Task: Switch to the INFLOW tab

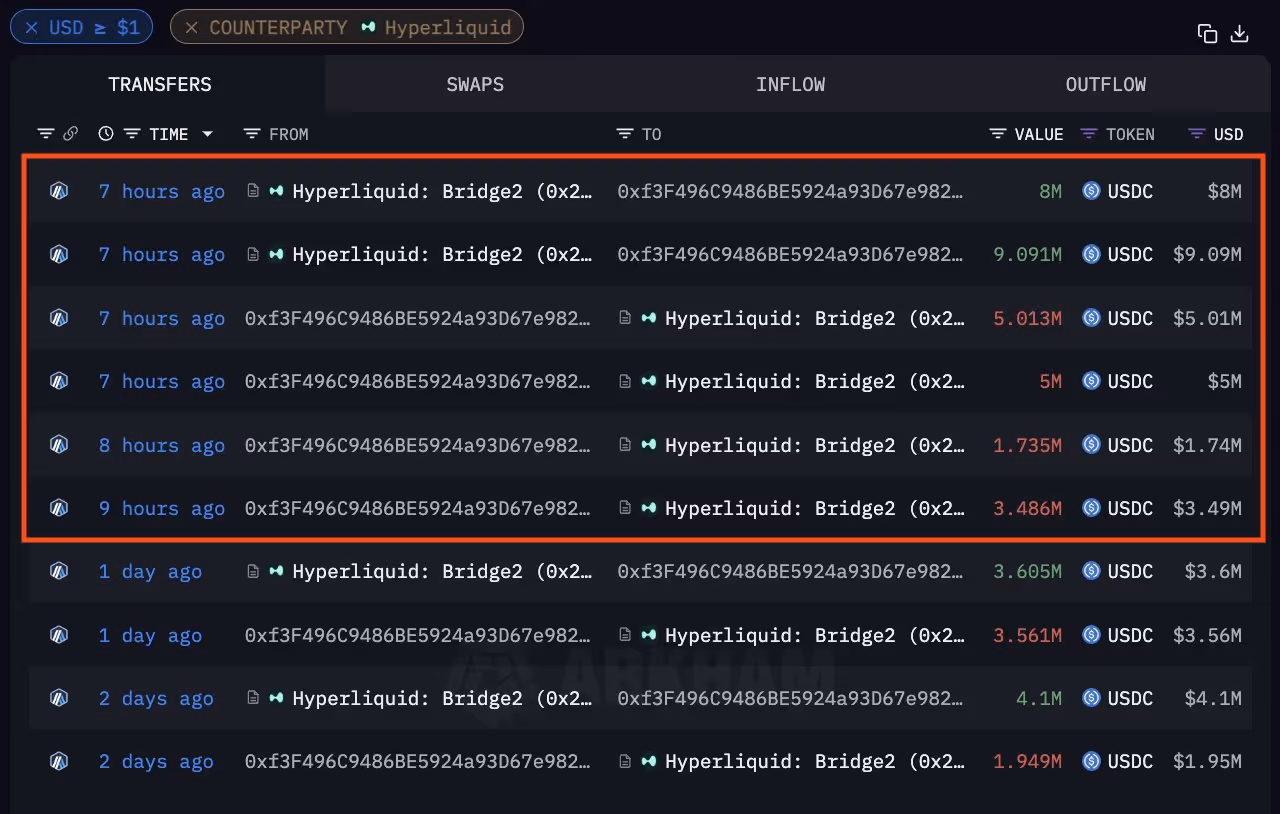Action: [790, 85]
